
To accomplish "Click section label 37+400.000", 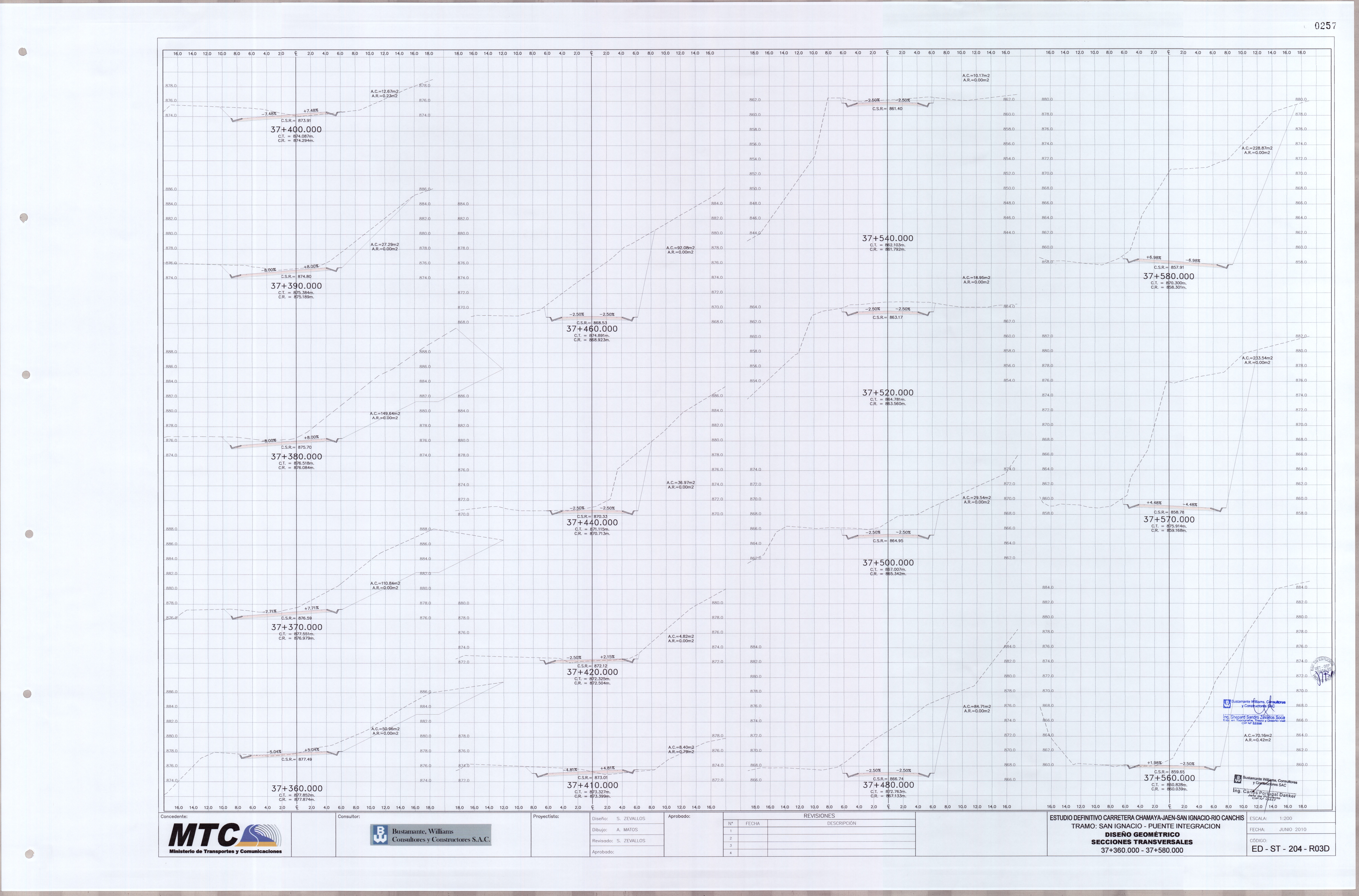I will click(296, 130).
